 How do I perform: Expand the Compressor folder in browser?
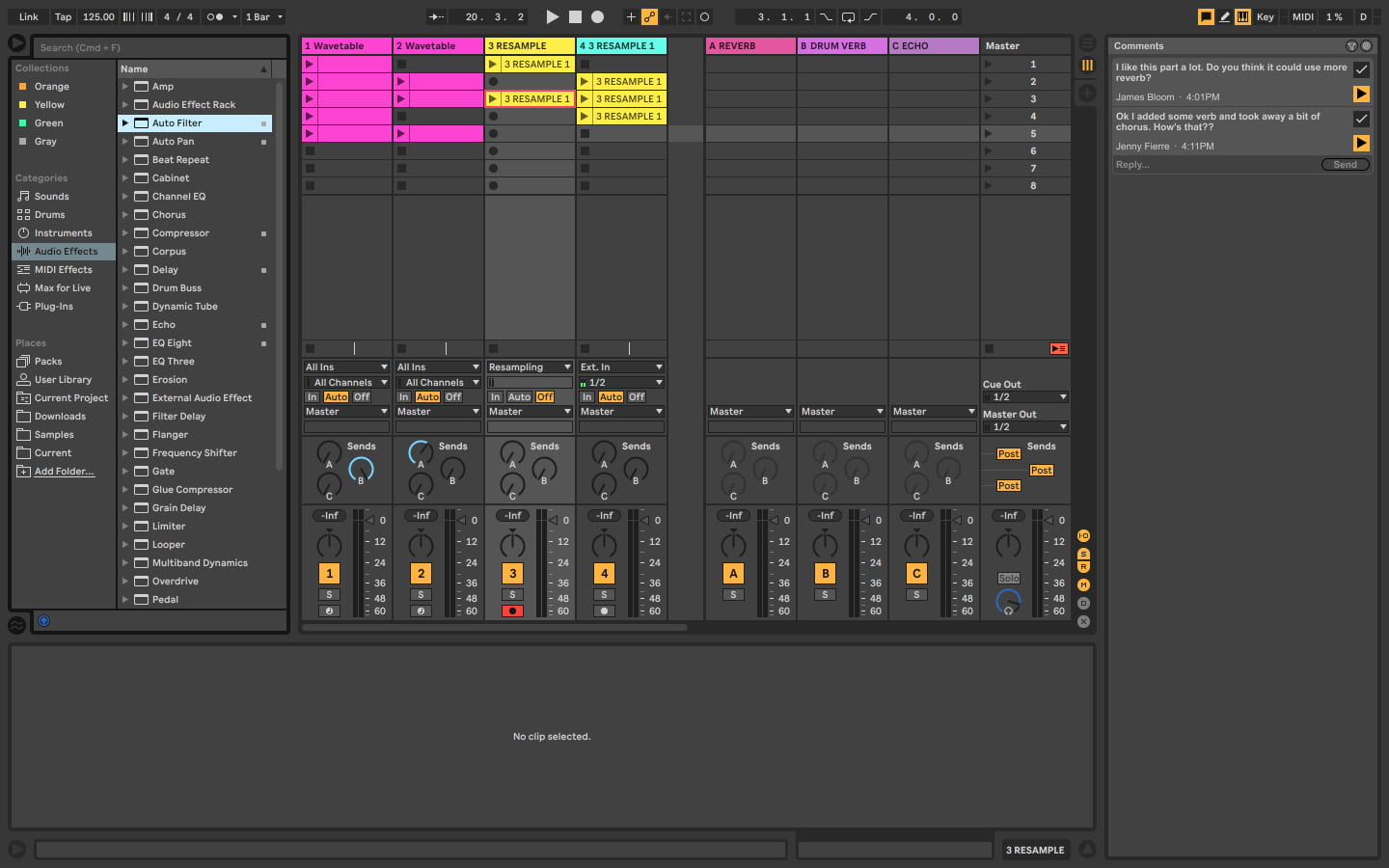125,233
